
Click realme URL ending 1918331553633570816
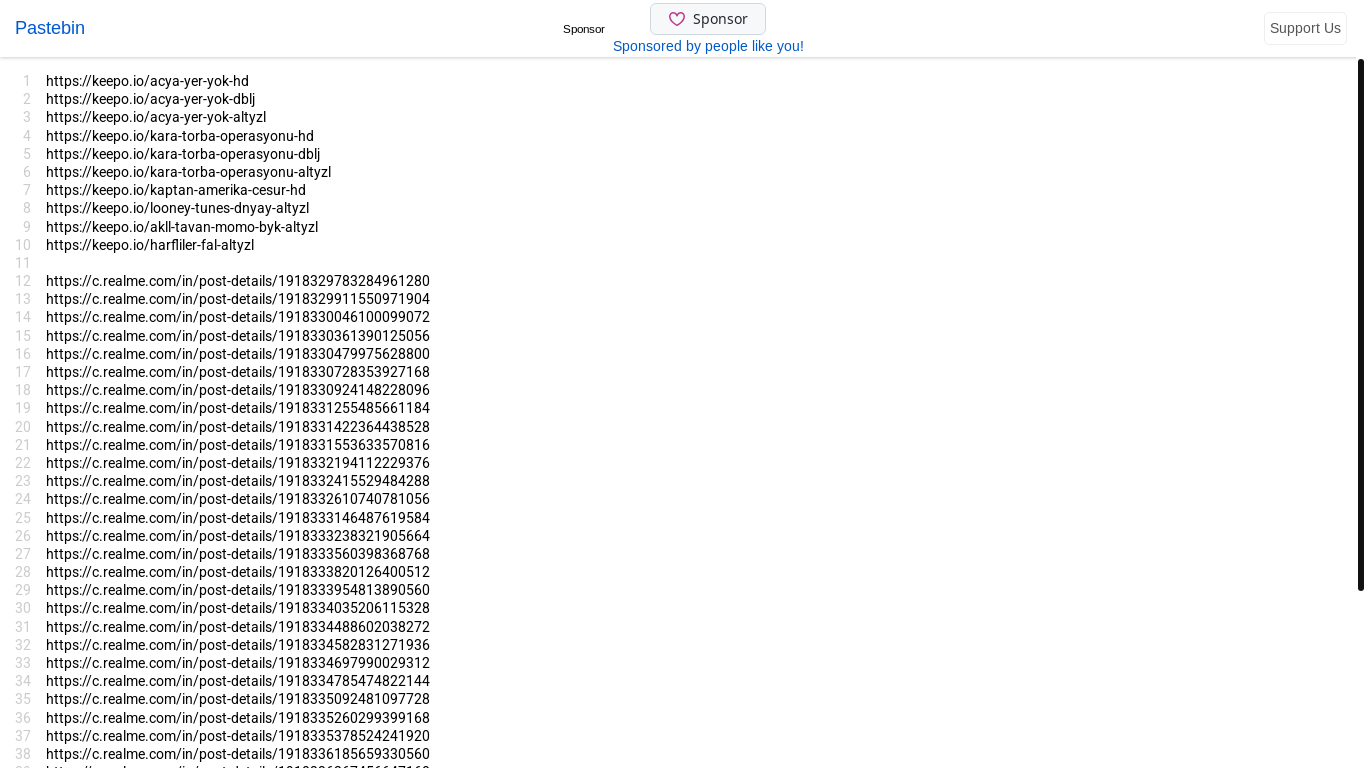click(x=238, y=445)
